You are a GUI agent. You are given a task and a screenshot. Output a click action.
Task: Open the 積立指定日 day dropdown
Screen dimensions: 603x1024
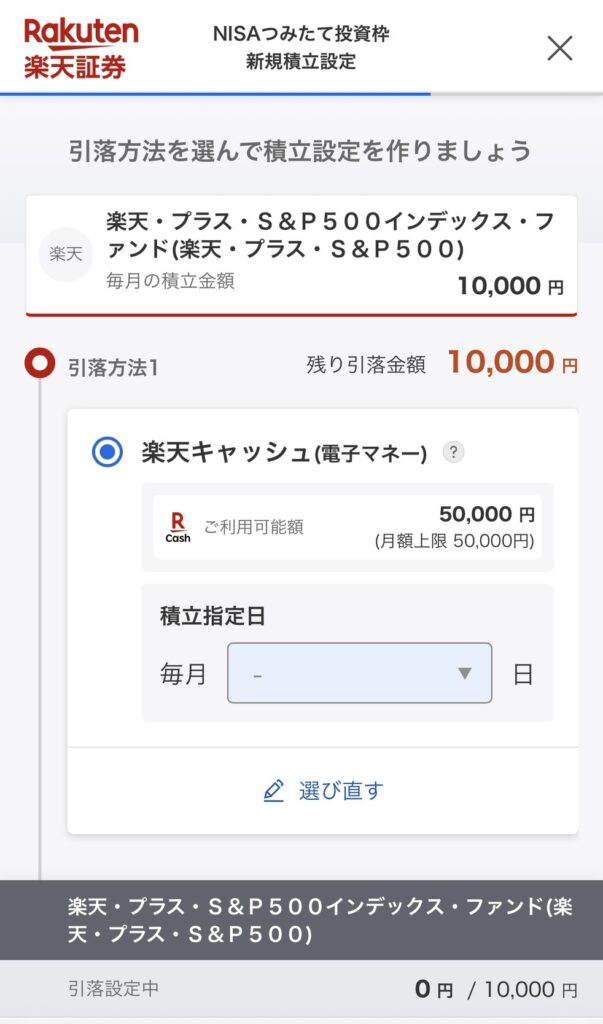point(359,673)
